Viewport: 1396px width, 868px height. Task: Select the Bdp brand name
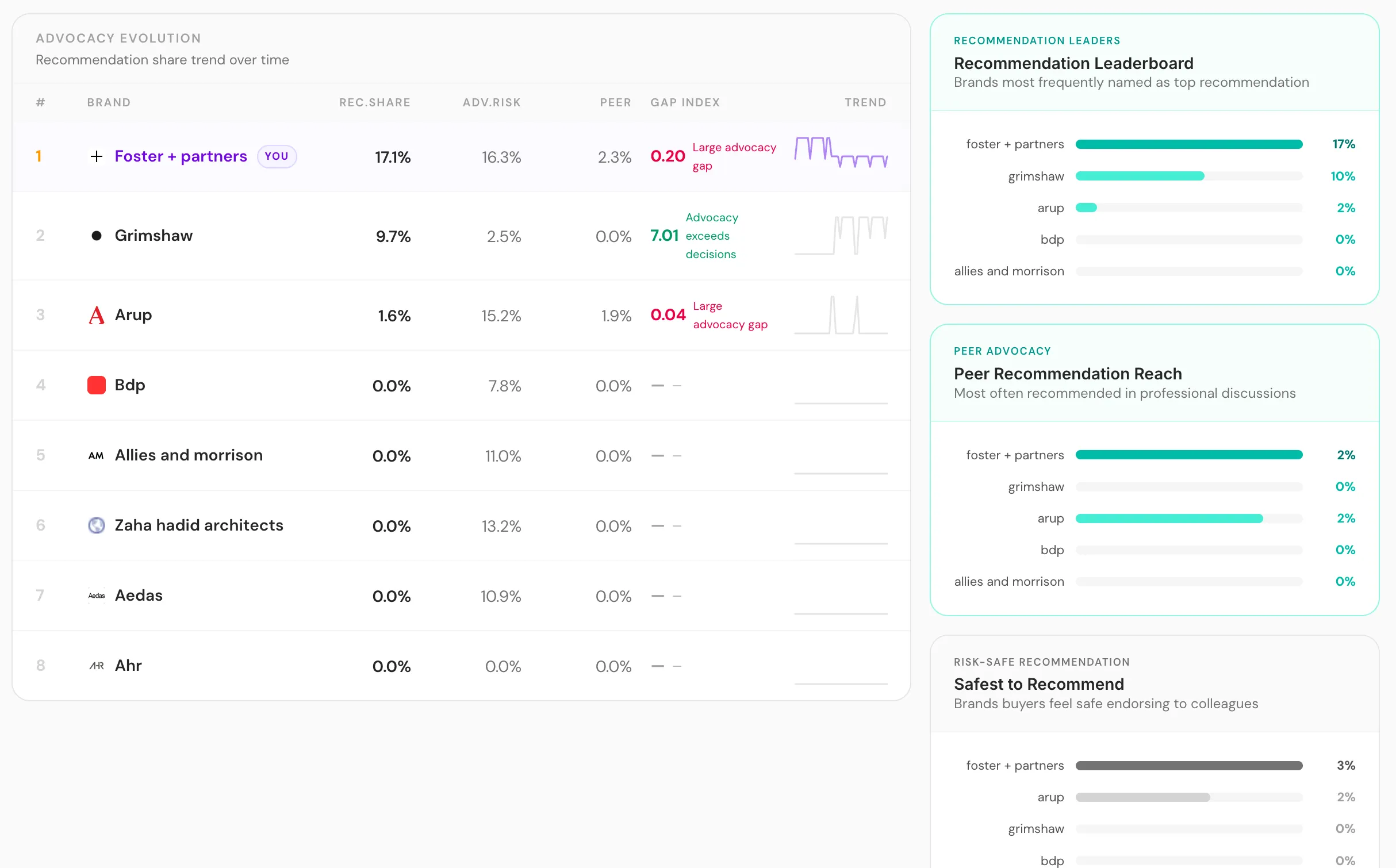(130, 385)
